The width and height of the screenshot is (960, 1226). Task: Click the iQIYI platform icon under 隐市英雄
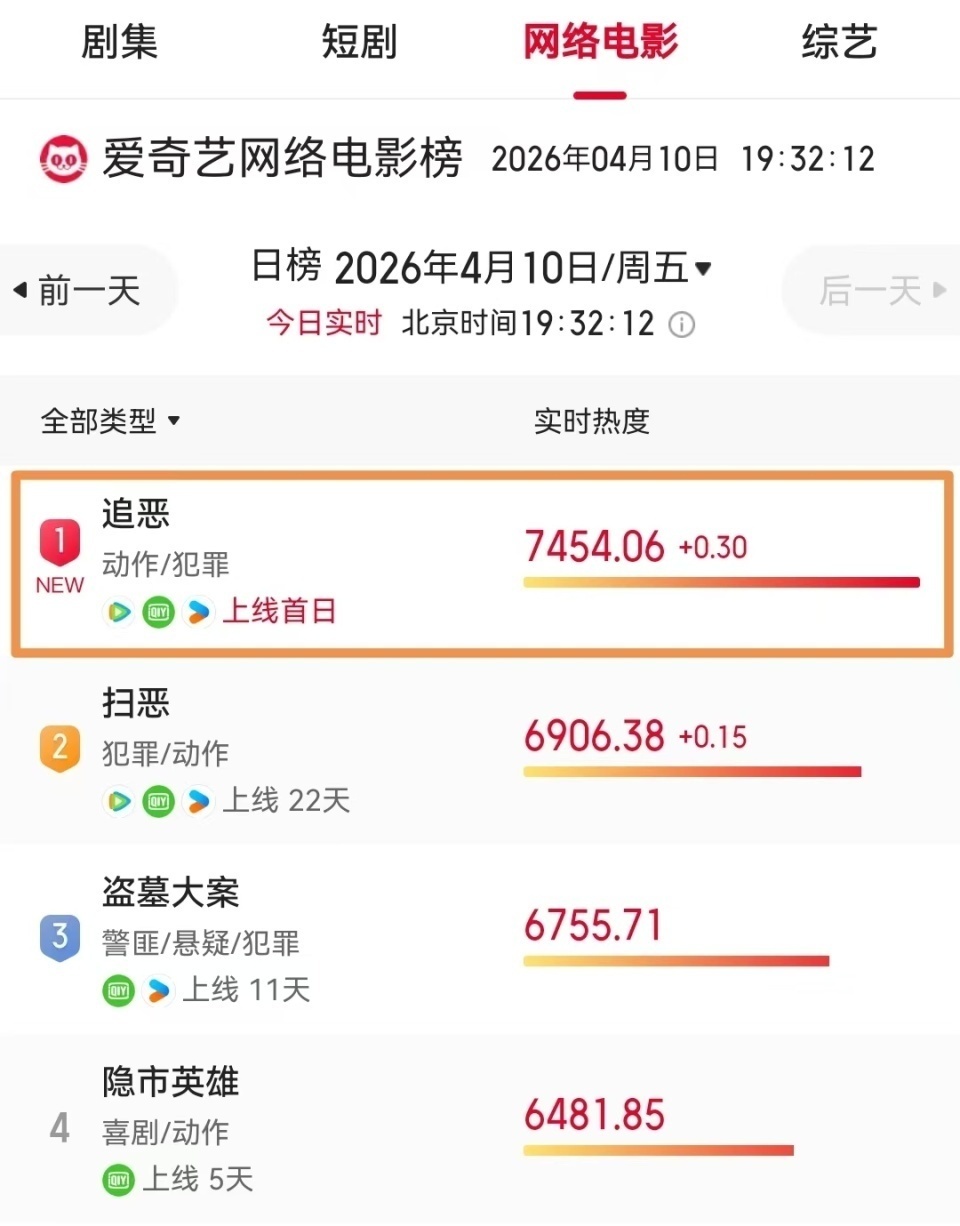coord(118,1180)
